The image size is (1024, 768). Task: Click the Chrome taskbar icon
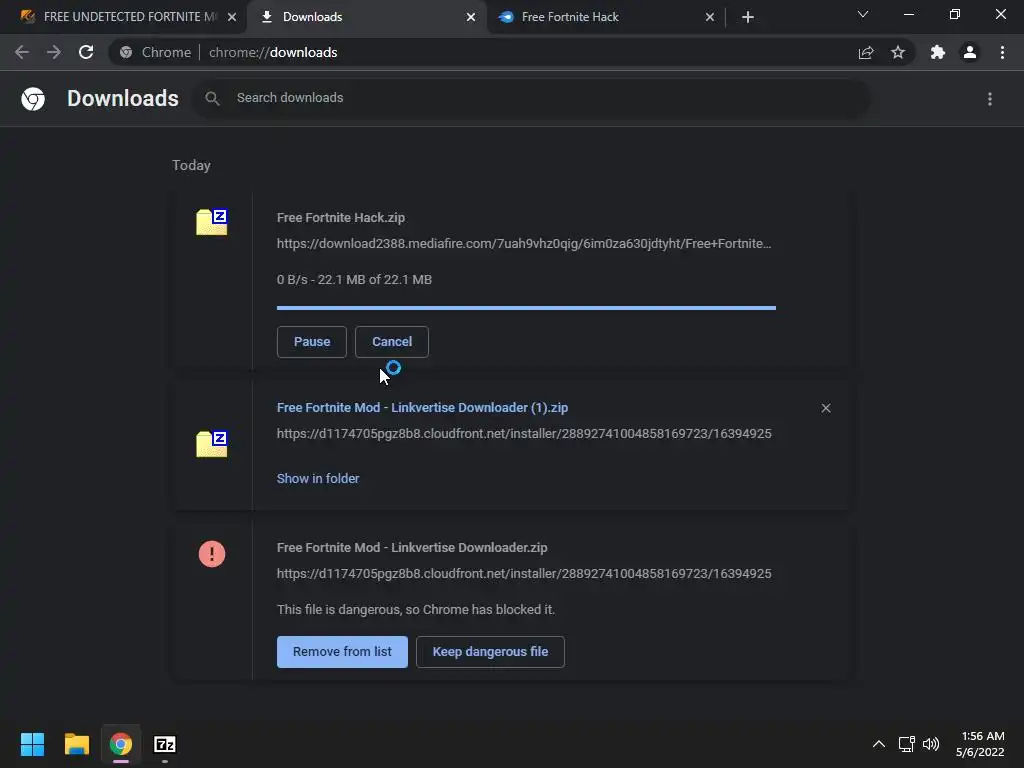pyautogui.click(x=121, y=744)
